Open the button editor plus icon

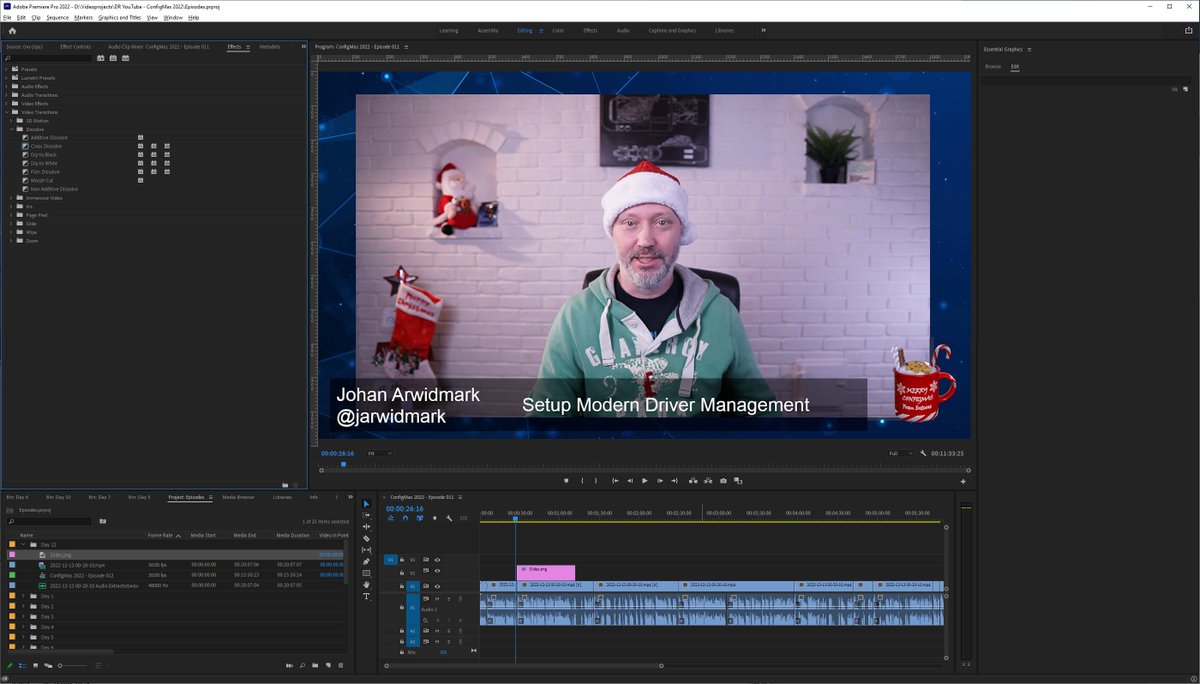963,481
